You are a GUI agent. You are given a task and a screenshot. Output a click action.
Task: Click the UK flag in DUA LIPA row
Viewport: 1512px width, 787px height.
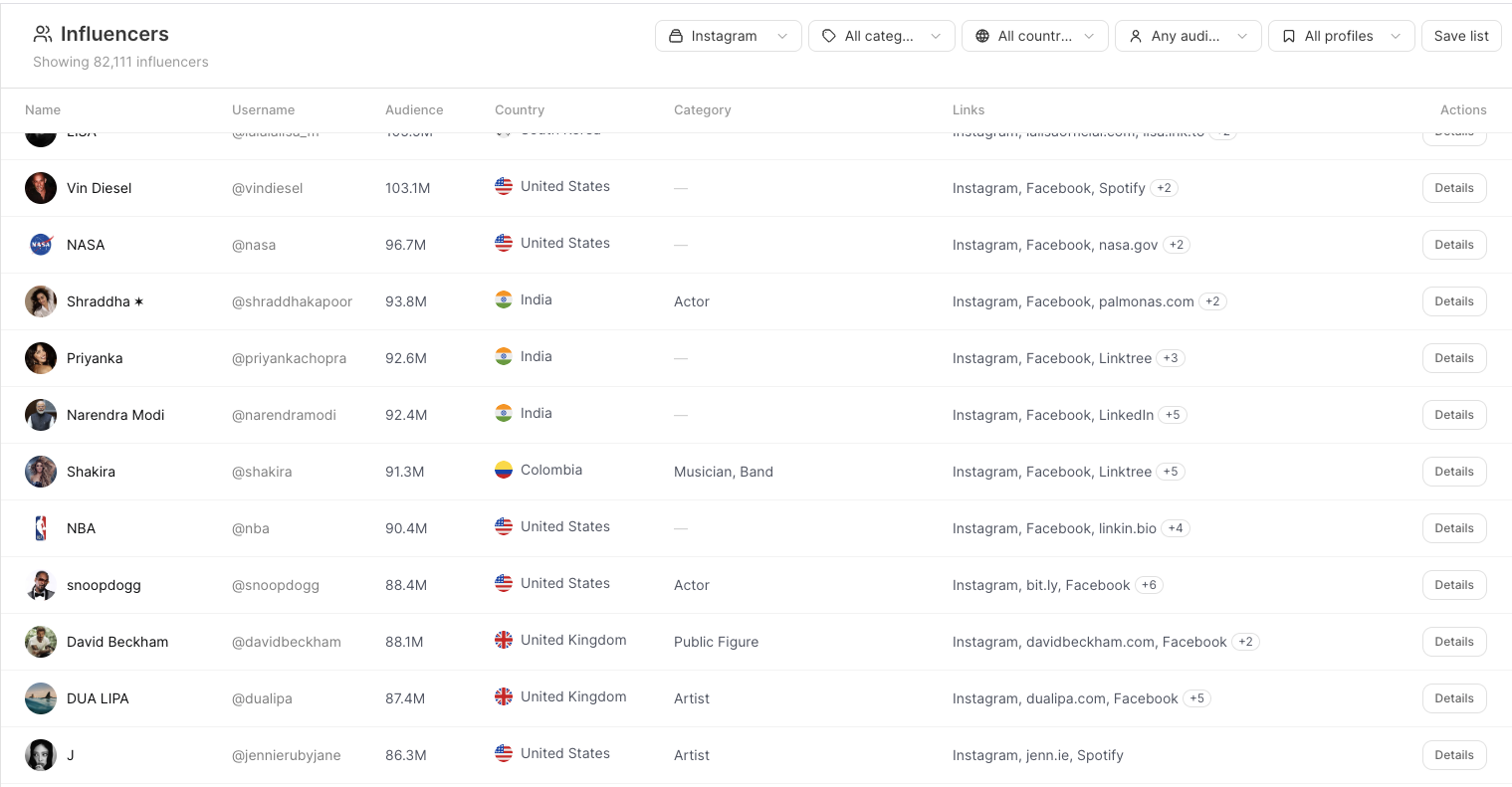click(x=504, y=696)
